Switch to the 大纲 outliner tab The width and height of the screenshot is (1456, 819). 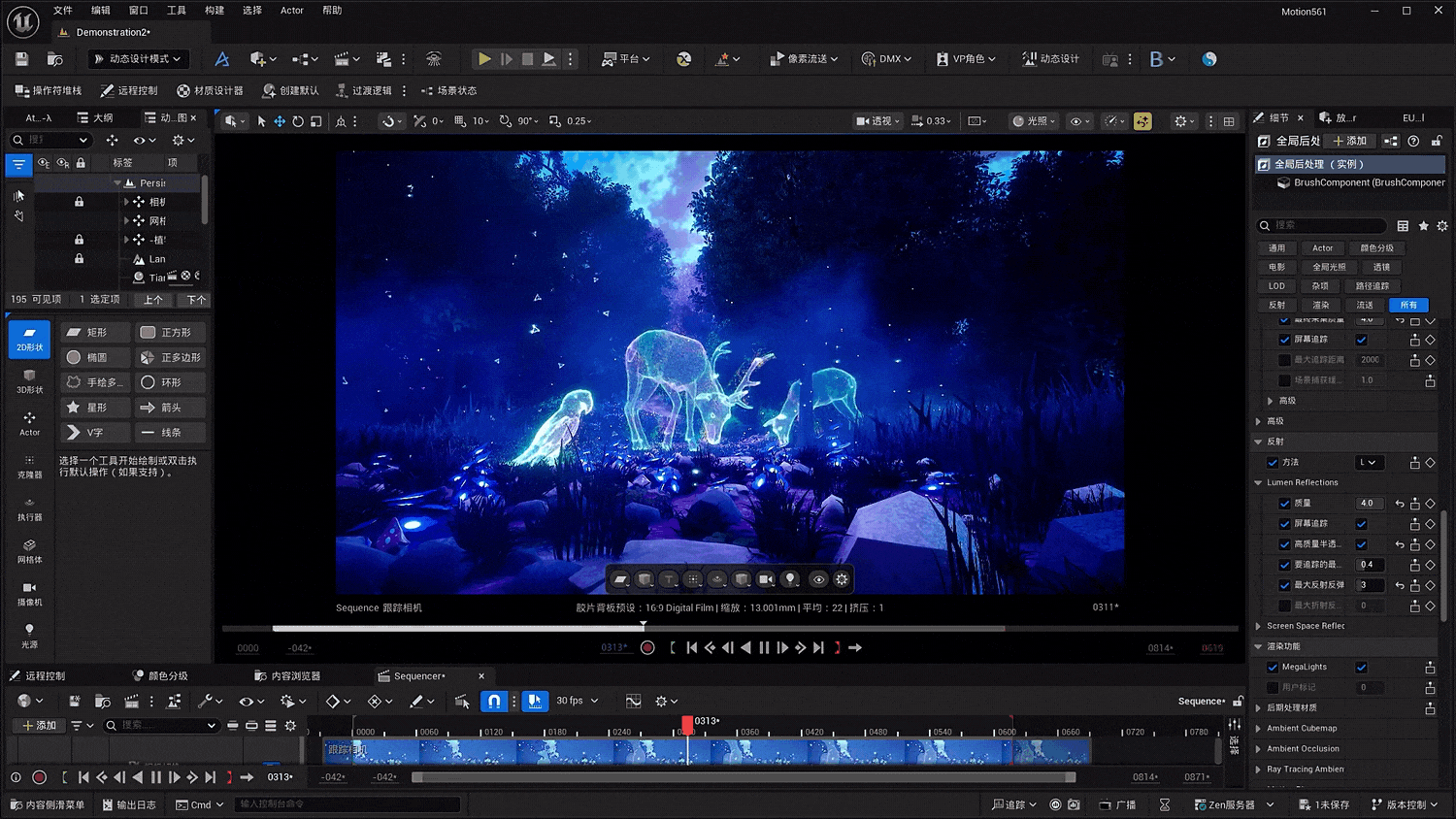pyautogui.click(x=95, y=117)
